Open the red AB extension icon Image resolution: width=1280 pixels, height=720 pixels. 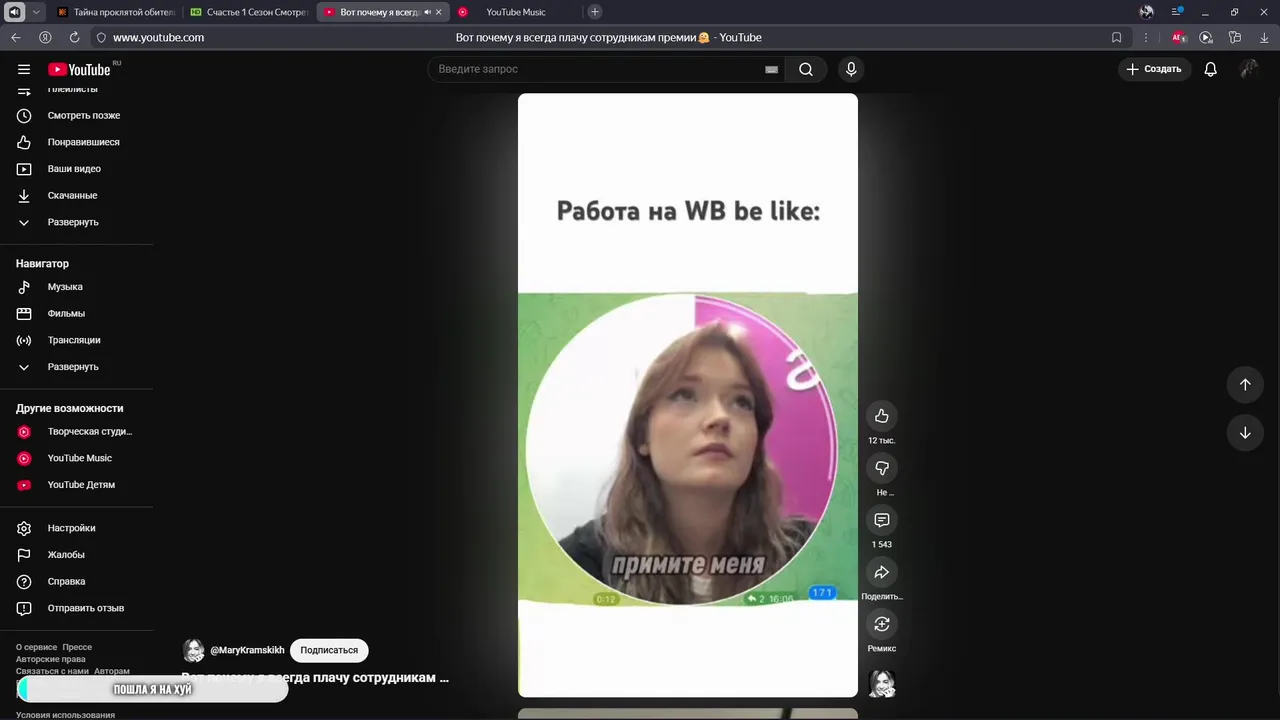pyautogui.click(x=1178, y=37)
